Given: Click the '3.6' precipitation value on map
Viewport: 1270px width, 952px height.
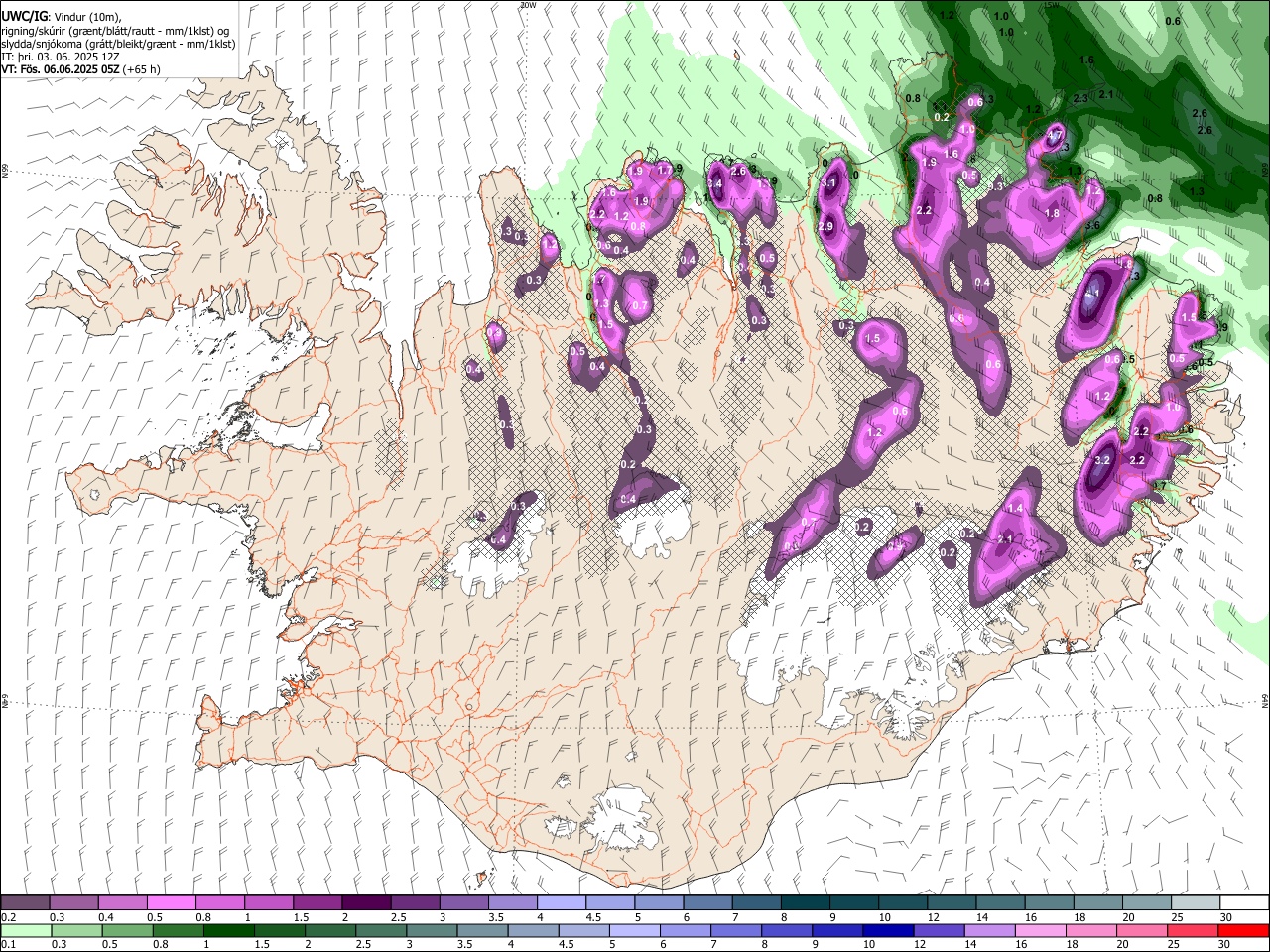Looking at the screenshot, I should 1093,225.
